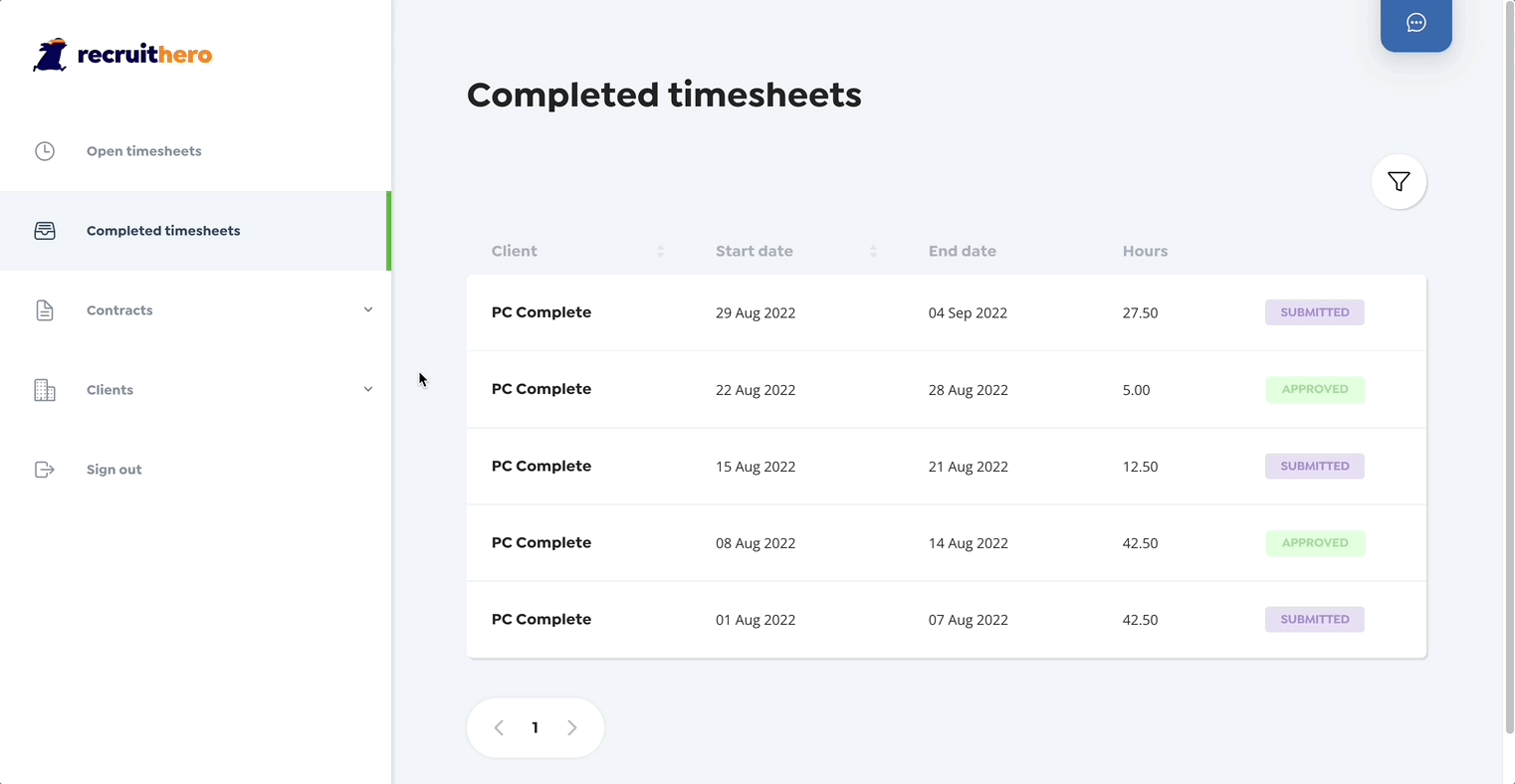The width and height of the screenshot is (1515, 784).
Task: Click the Sign out link
Action: (x=113, y=470)
